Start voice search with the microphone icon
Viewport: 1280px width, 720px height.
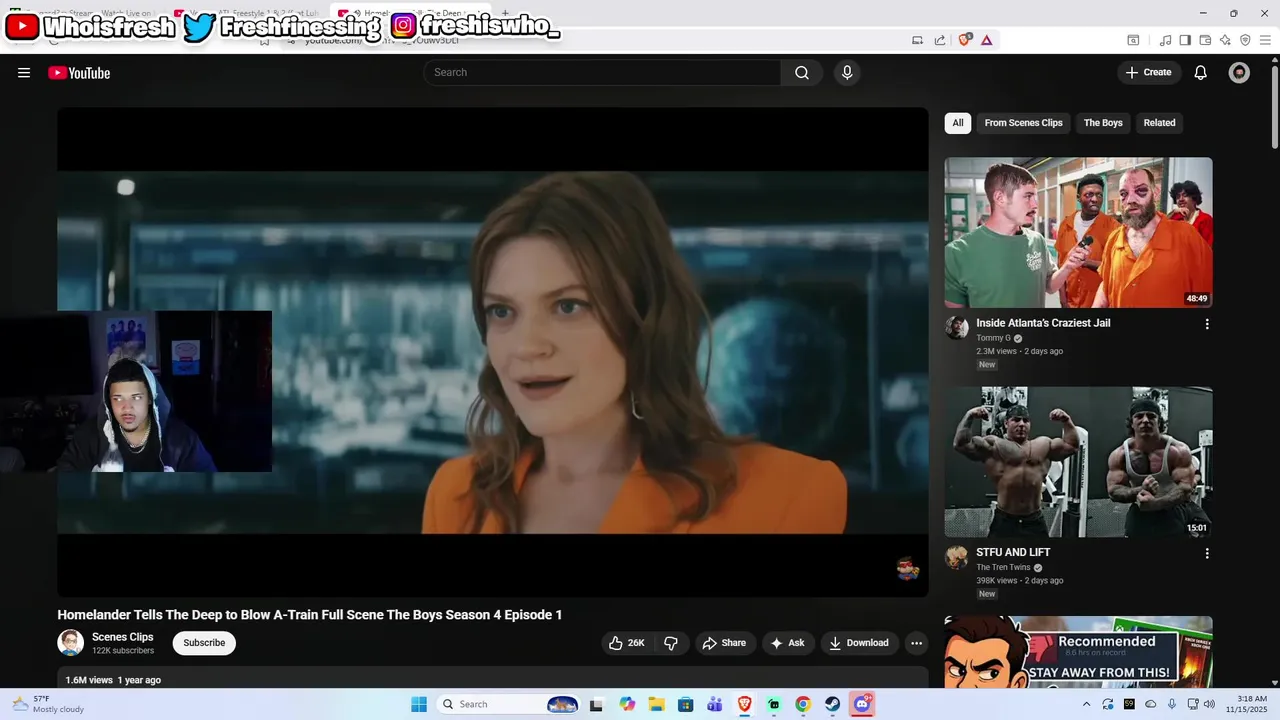click(847, 72)
